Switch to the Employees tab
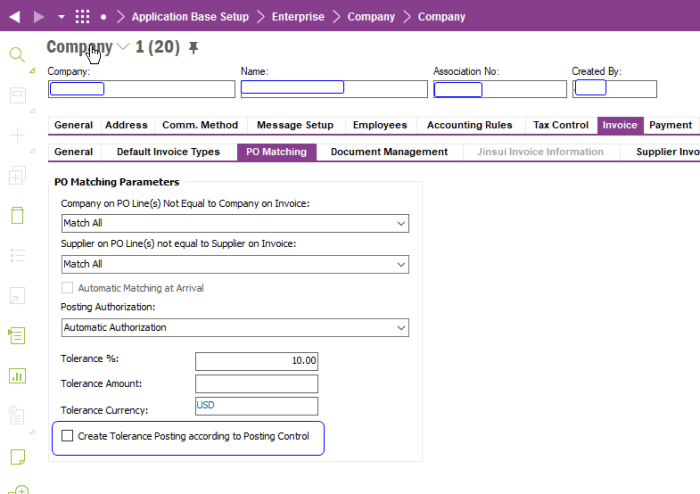700x494 pixels. click(x=380, y=125)
